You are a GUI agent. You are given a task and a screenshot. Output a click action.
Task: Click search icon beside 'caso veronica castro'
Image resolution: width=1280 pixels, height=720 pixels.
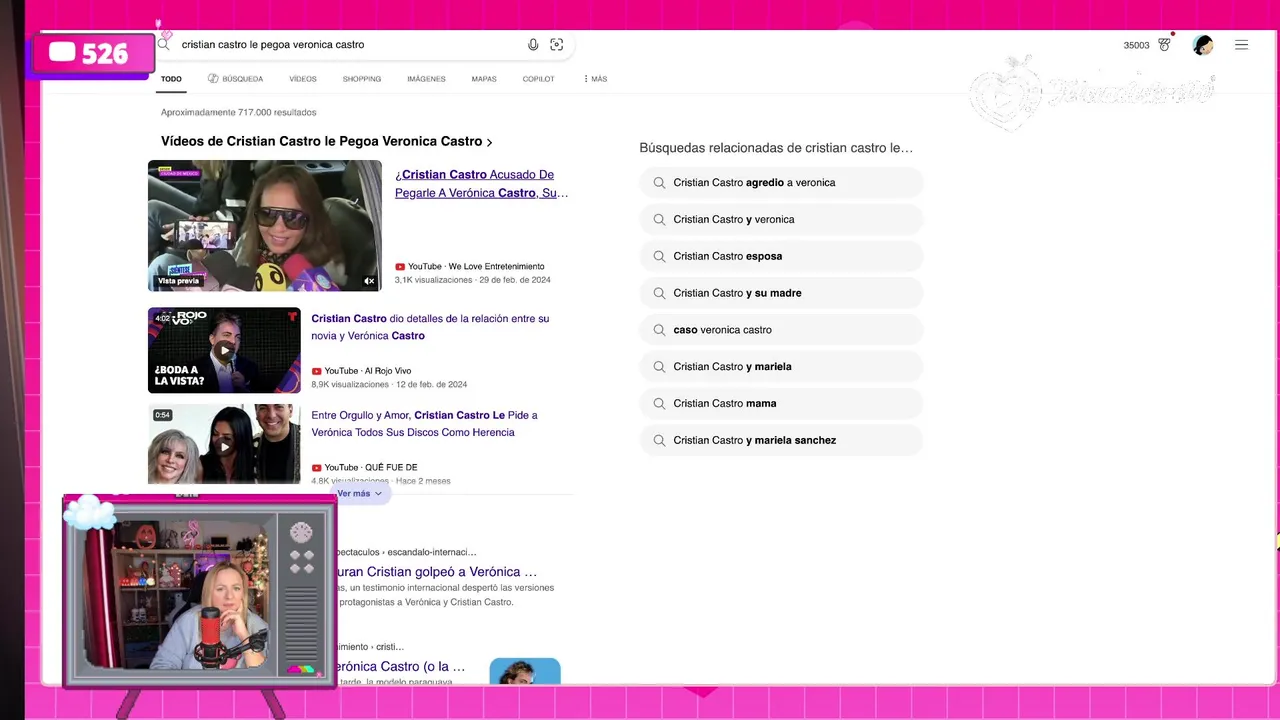659,330
